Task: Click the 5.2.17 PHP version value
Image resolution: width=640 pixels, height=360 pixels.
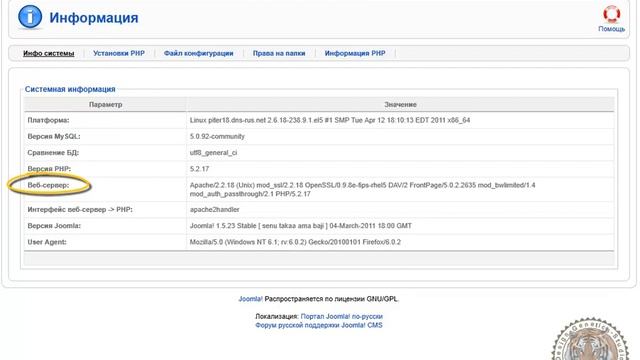Action: (x=199, y=169)
